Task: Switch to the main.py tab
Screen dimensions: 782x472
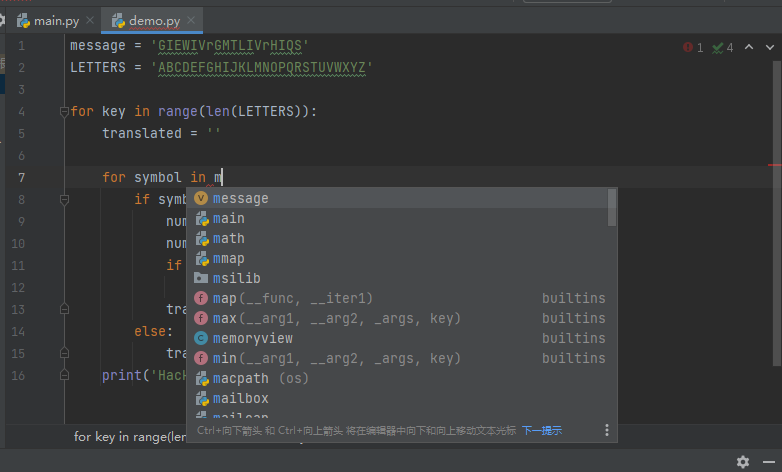Action: tap(49, 21)
